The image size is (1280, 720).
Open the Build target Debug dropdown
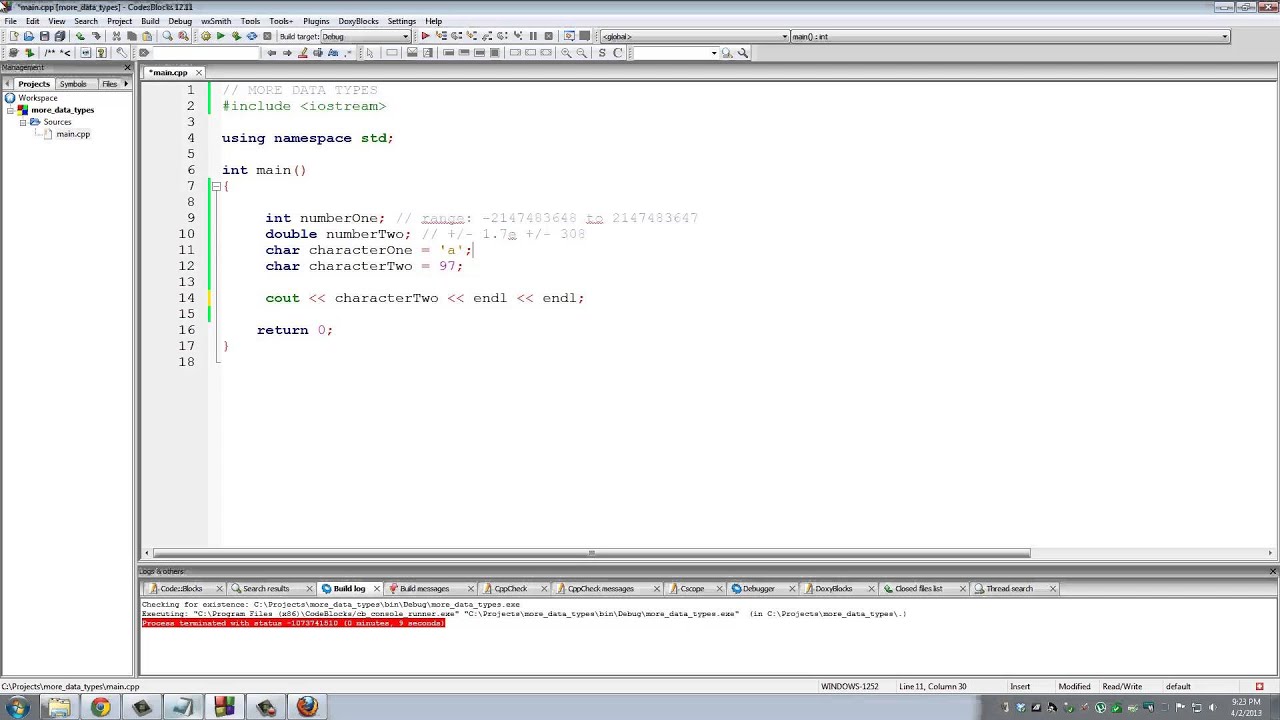pyautogui.click(x=365, y=36)
